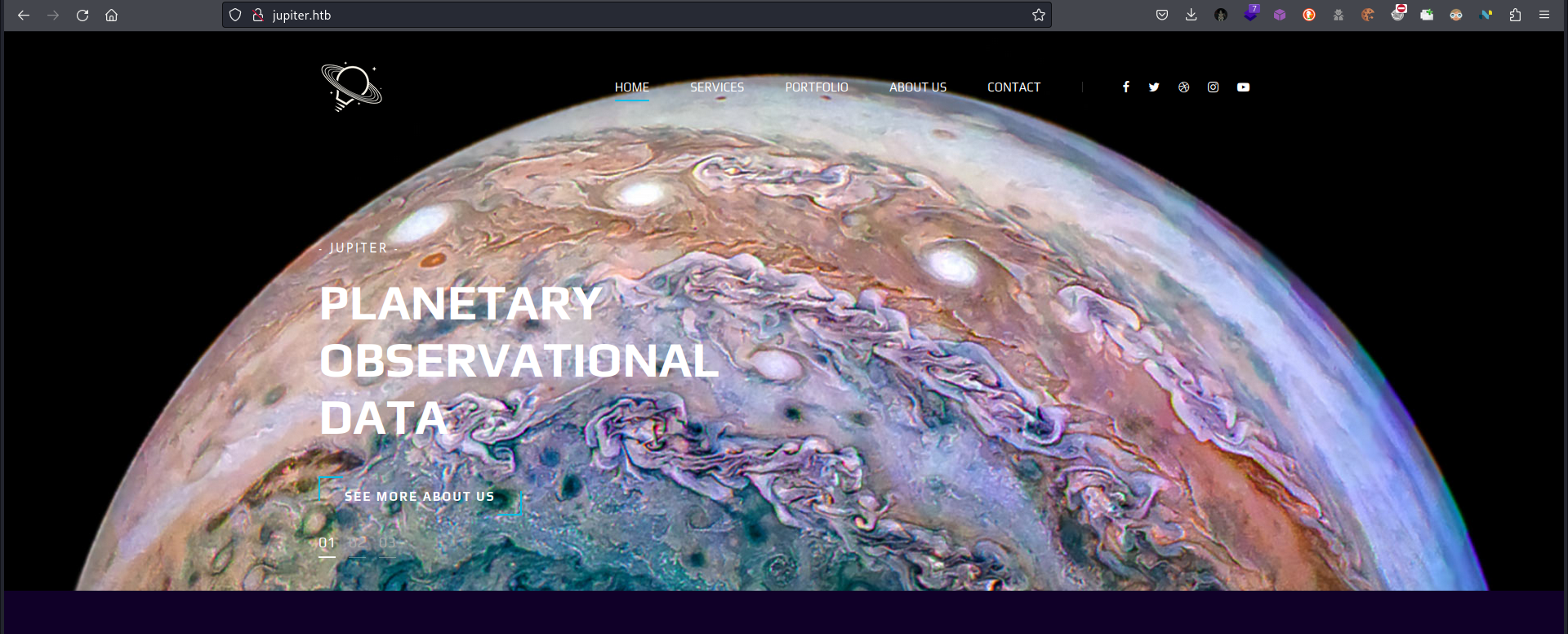Open DuckDuckGo extension
Screen dimensions: 1568x634
tap(1309, 15)
